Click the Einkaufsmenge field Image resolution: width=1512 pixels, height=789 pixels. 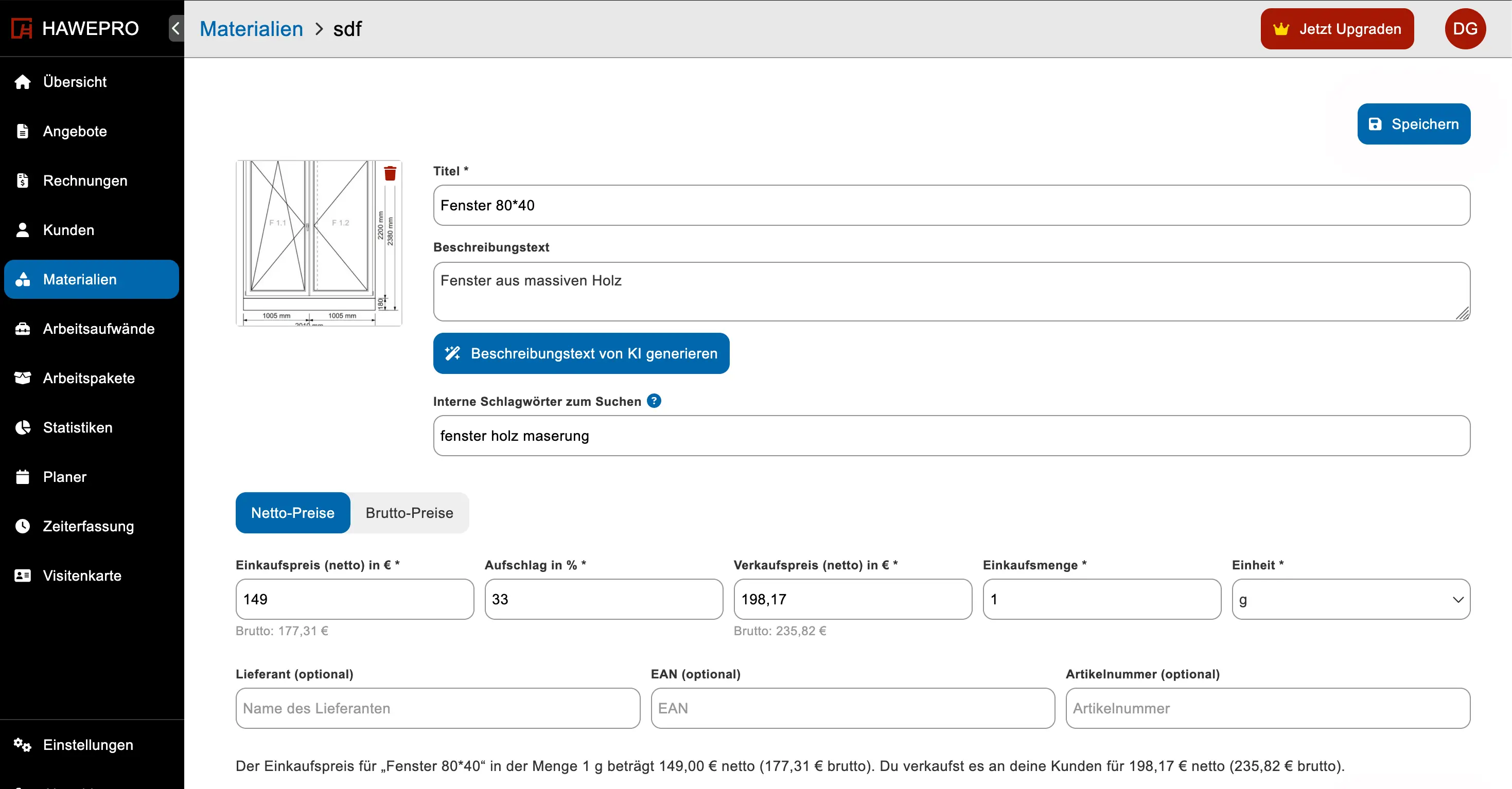tap(1102, 599)
